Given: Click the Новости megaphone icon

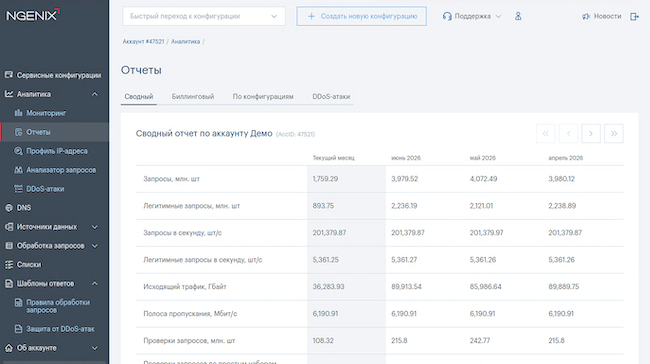Looking at the screenshot, I should 586,16.
